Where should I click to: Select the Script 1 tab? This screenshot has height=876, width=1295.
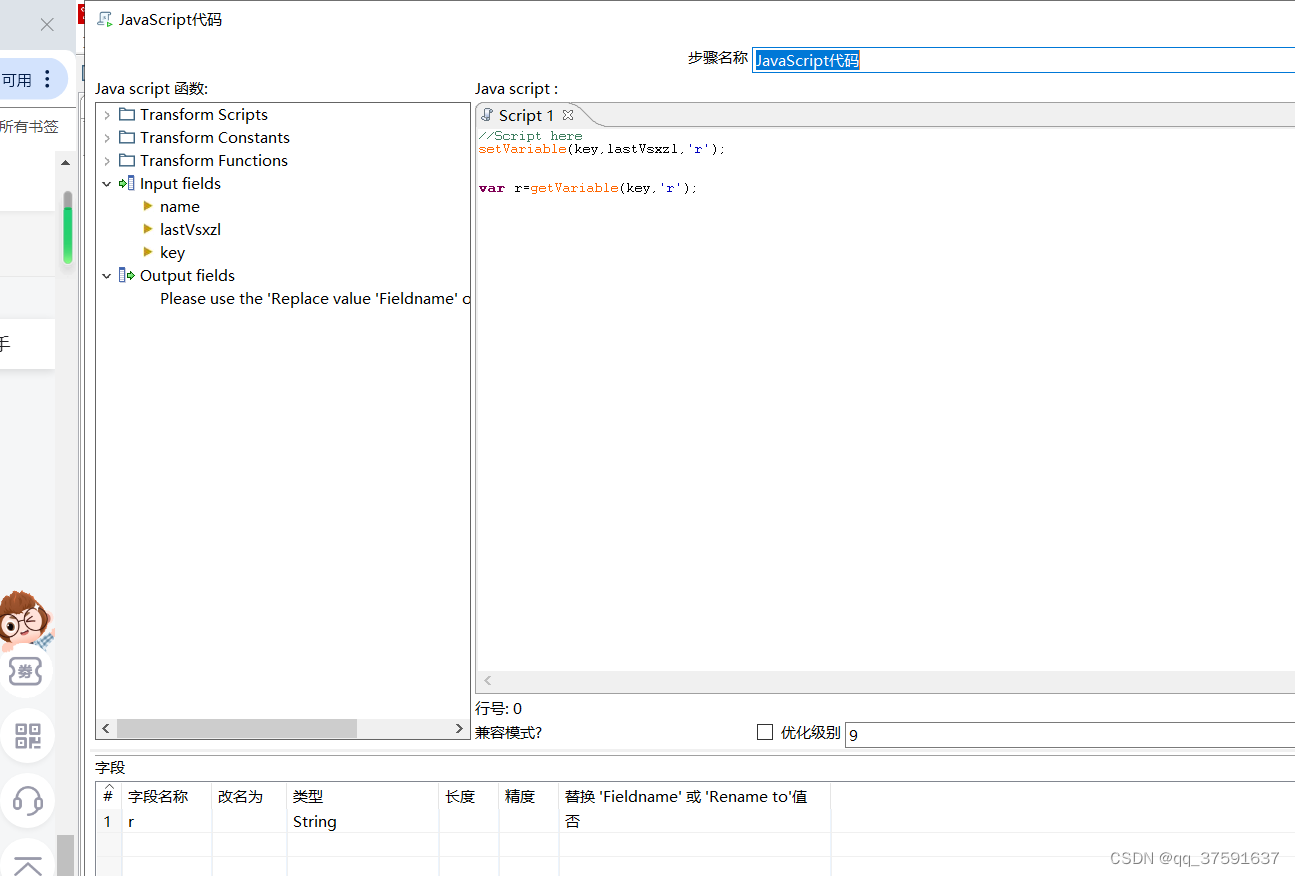[x=525, y=115]
